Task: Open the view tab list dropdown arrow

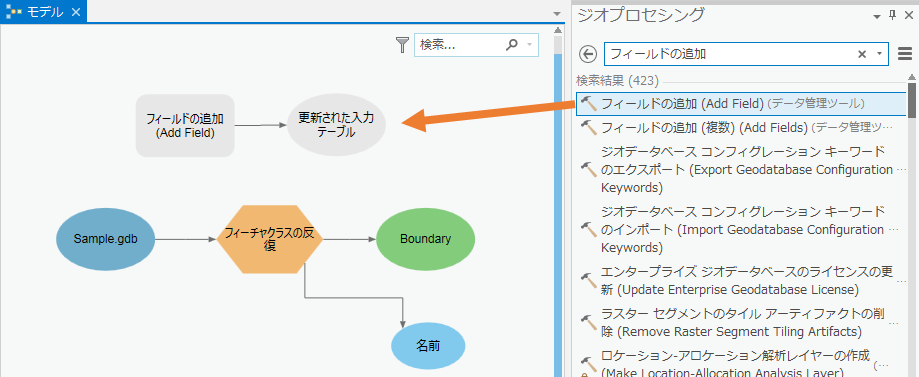Action: [557, 13]
